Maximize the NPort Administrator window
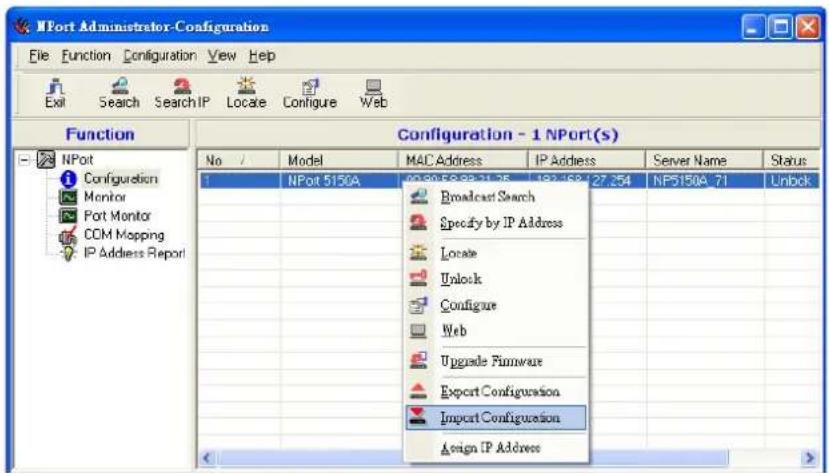829x473 pixels. pos(781,27)
